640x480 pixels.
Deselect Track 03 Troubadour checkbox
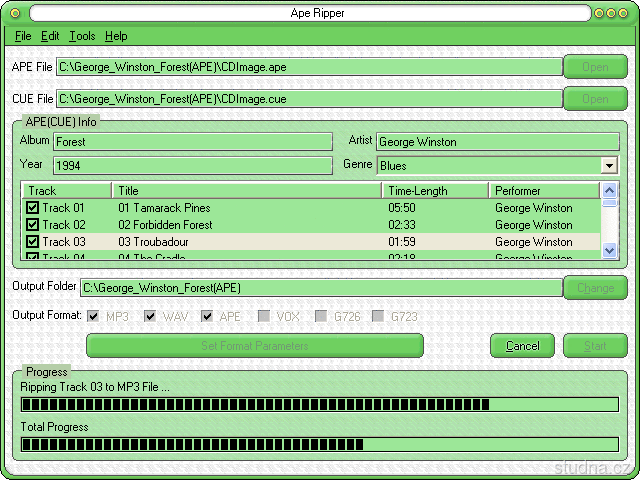(x=32, y=242)
